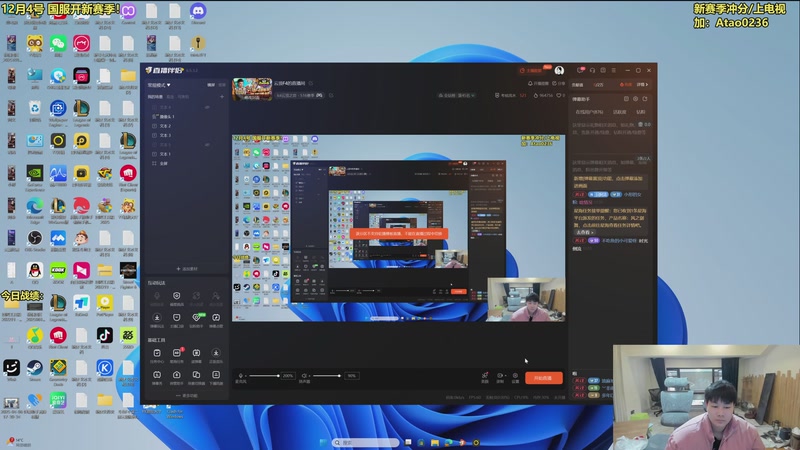Screen dimensions: 800x450
Task: Open the Microsoft Edge desktop icon
Action: point(35,206)
